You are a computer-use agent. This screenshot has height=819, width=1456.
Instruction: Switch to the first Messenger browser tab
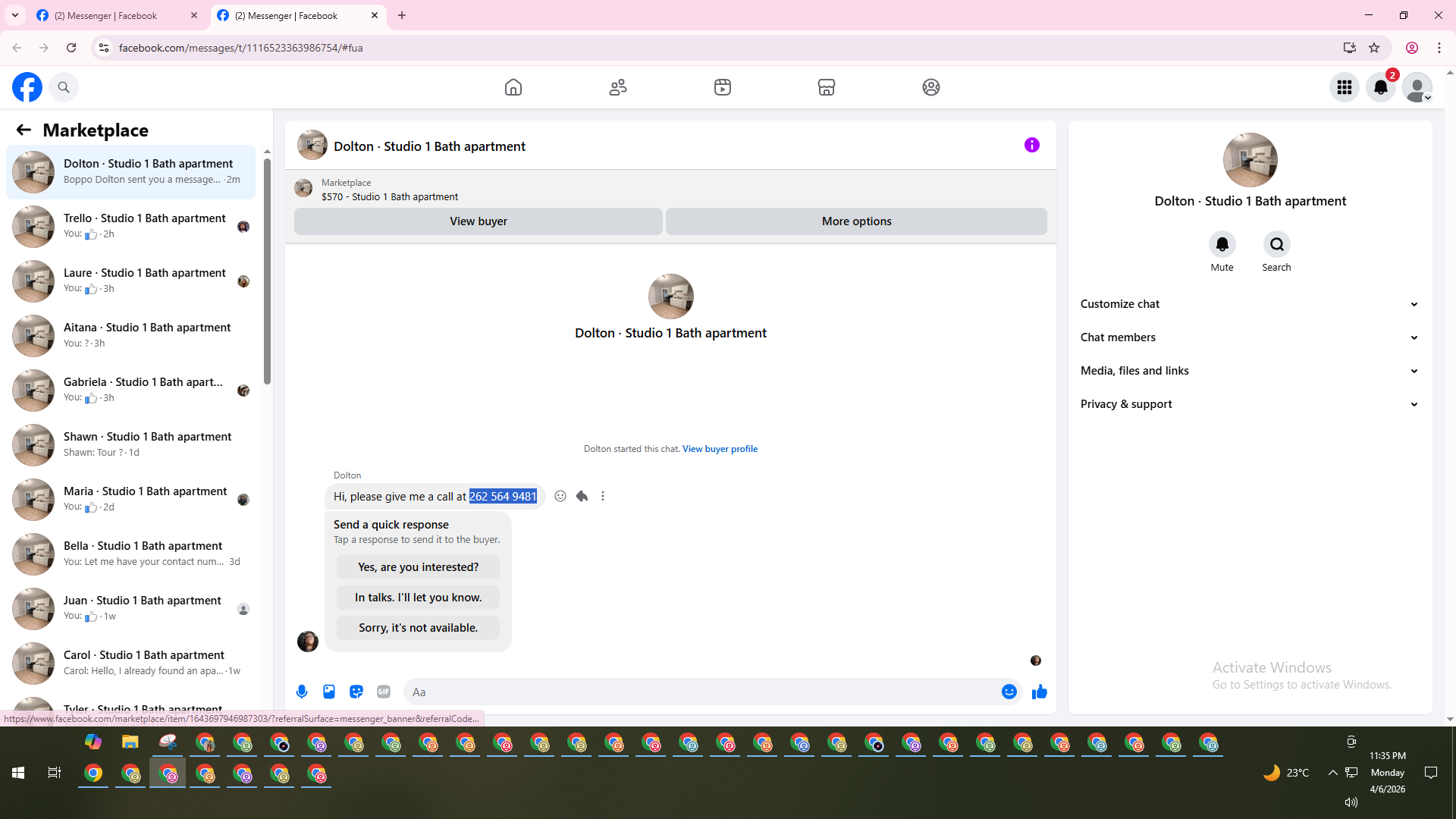click(117, 15)
